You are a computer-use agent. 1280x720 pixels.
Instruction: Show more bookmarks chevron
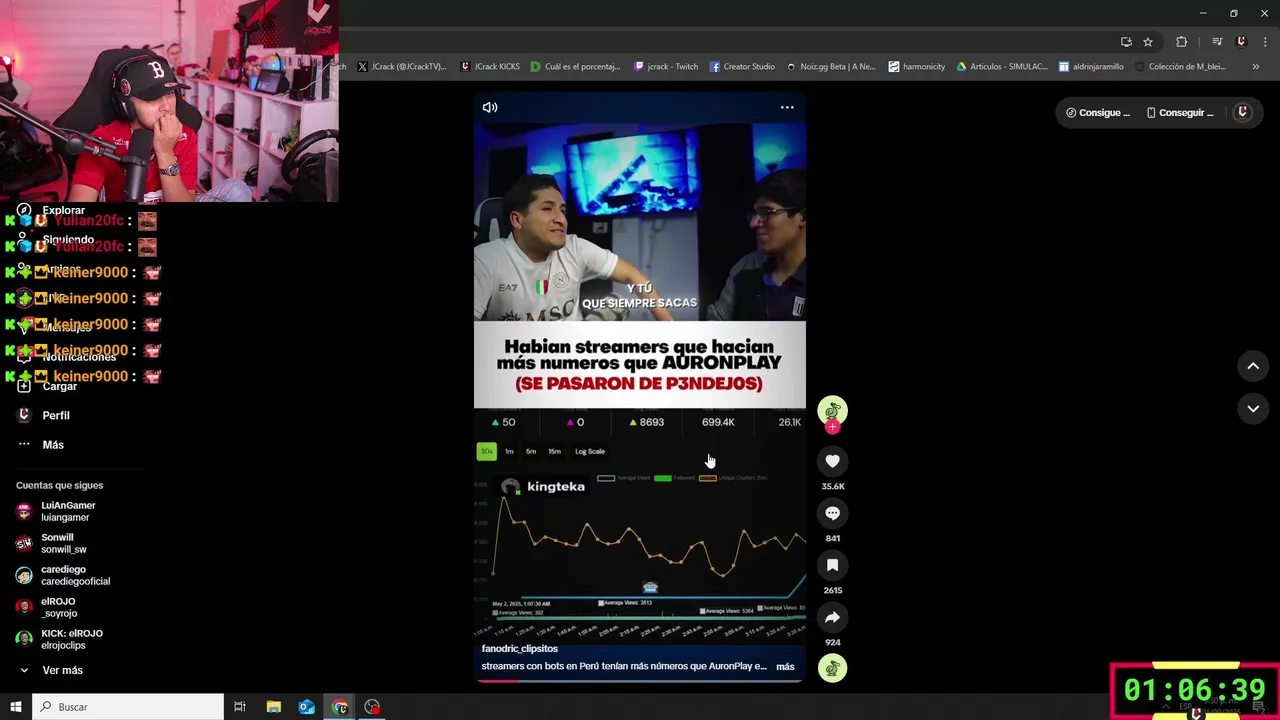[1255, 66]
